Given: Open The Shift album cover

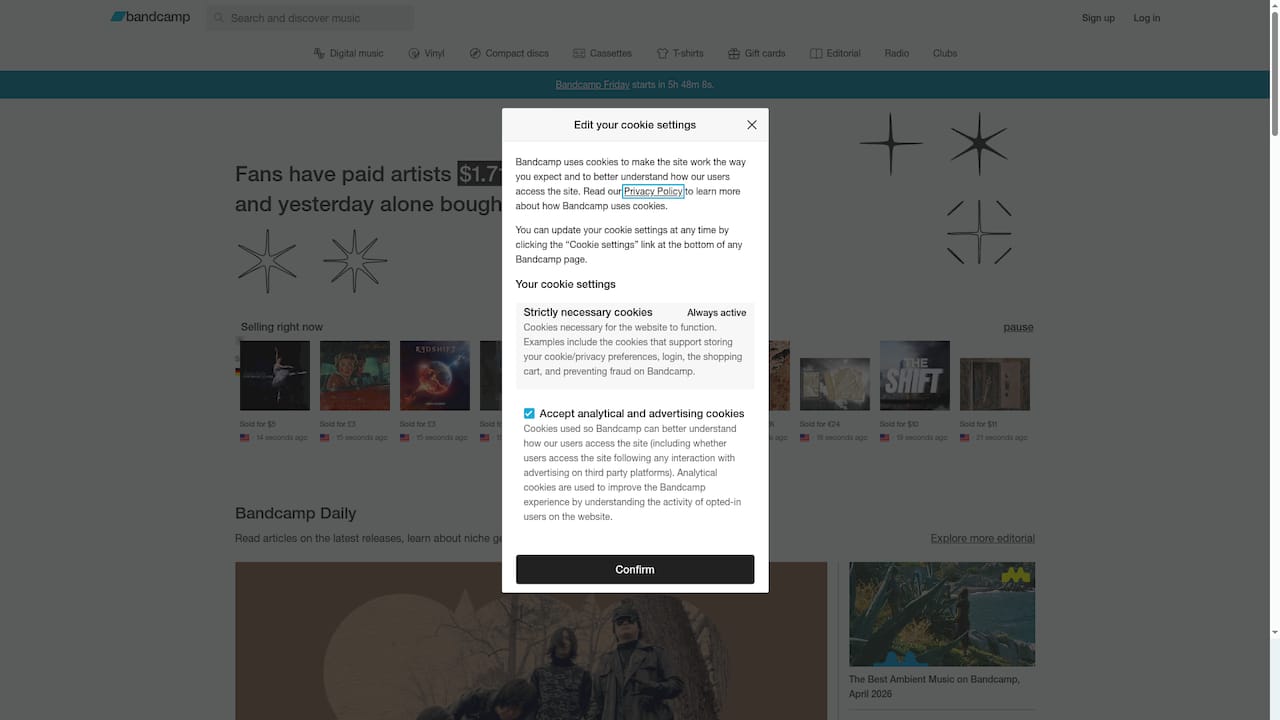Looking at the screenshot, I should [x=915, y=375].
